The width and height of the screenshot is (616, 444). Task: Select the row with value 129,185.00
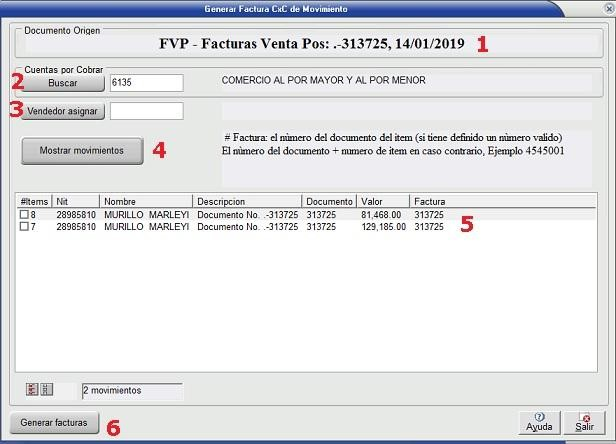click(300, 227)
